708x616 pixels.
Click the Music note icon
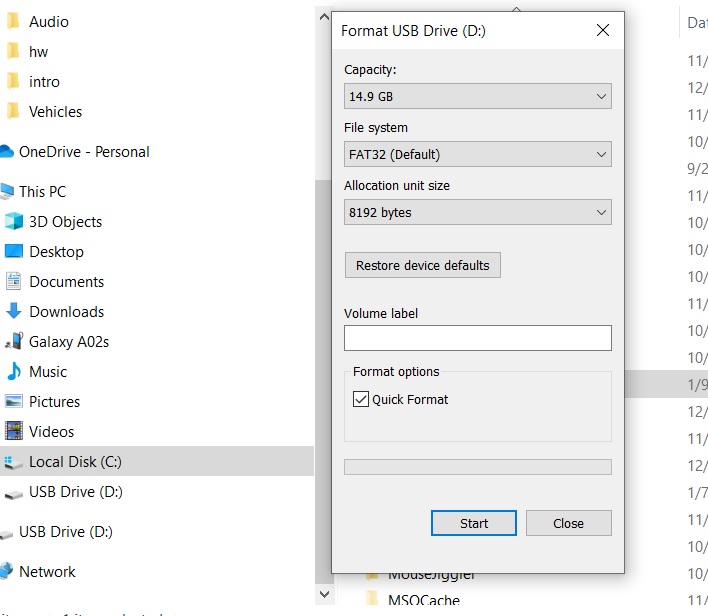coord(14,372)
